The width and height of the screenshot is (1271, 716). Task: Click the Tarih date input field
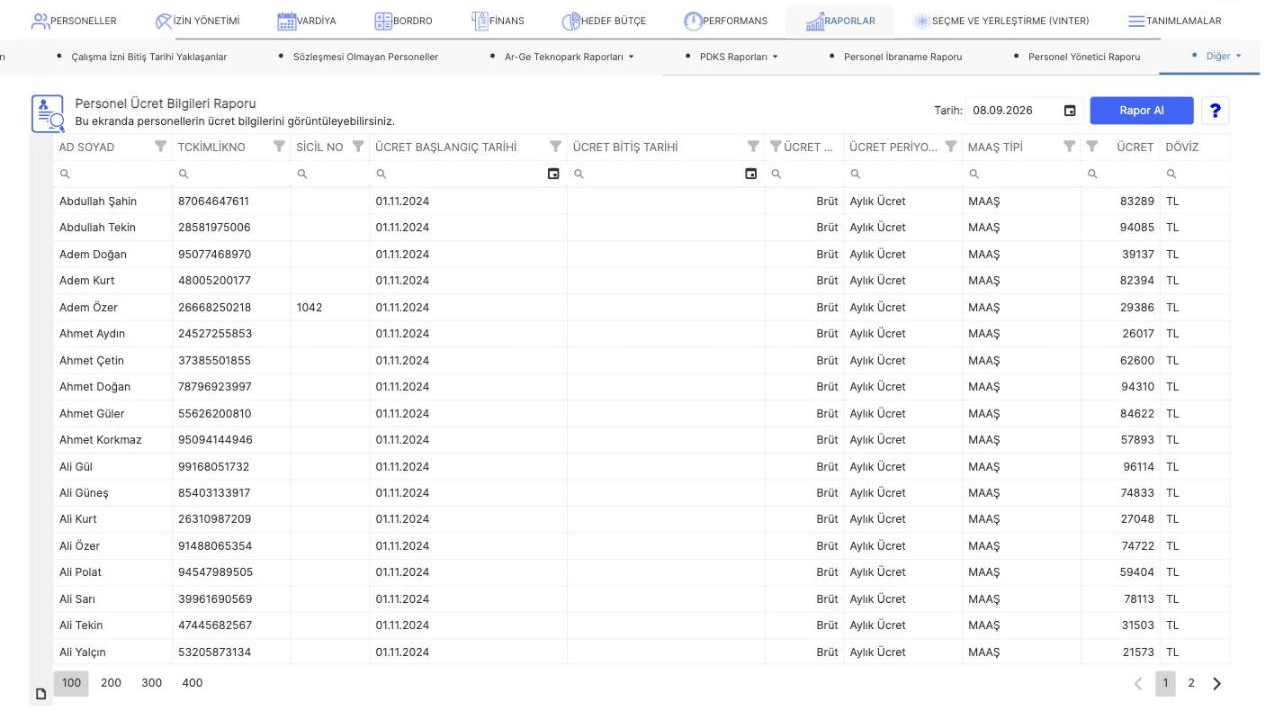coord(1011,110)
